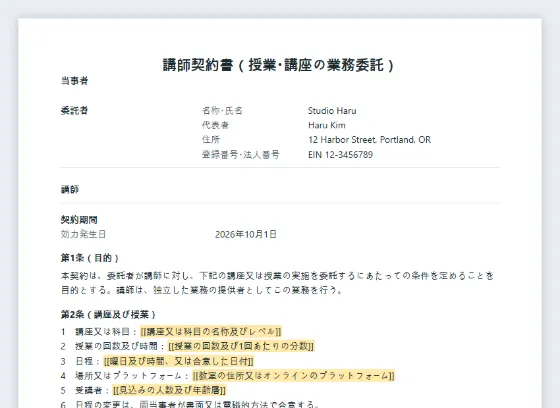
Task: Click the 第1条（目的） heading
Action: (90, 258)
